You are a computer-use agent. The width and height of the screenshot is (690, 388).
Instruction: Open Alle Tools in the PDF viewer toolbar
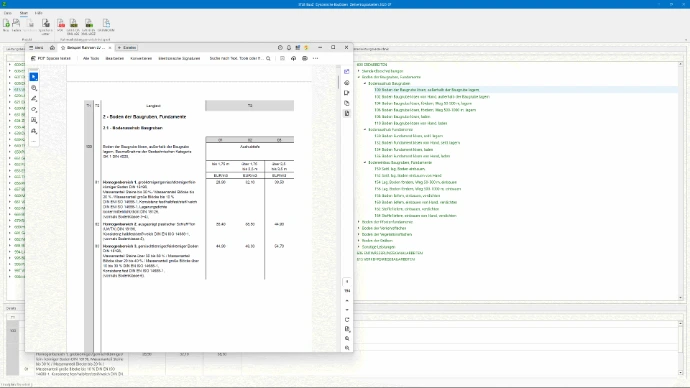tap(91, 58)
